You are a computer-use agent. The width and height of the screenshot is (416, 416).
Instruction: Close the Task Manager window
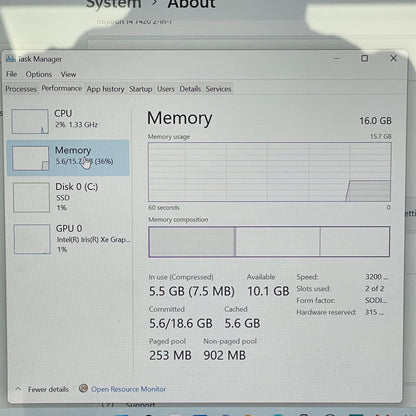pos(393,58)
